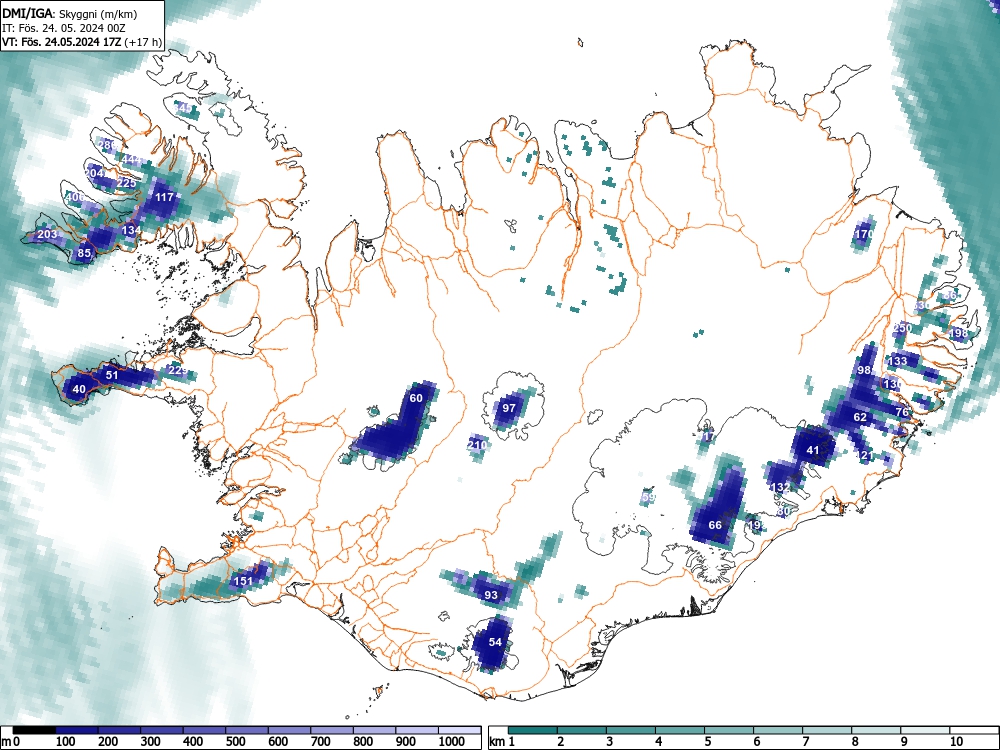This screenshot has width=1000, height=750.
Task: Click the visibility value 117 in the Westfjords
Action: tap(165, 197)
